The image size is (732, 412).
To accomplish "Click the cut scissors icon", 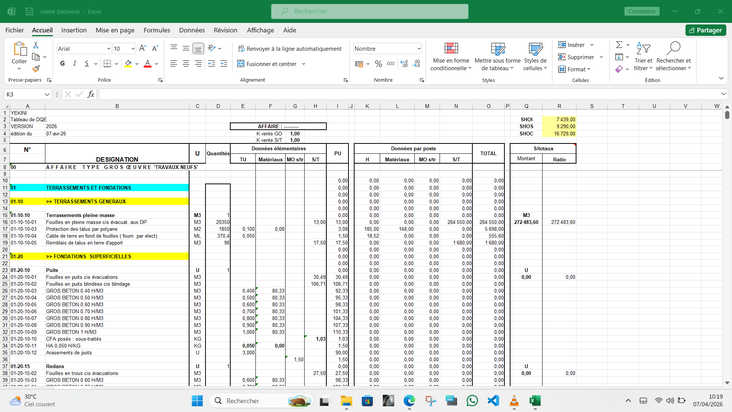I will click(37, 46).
